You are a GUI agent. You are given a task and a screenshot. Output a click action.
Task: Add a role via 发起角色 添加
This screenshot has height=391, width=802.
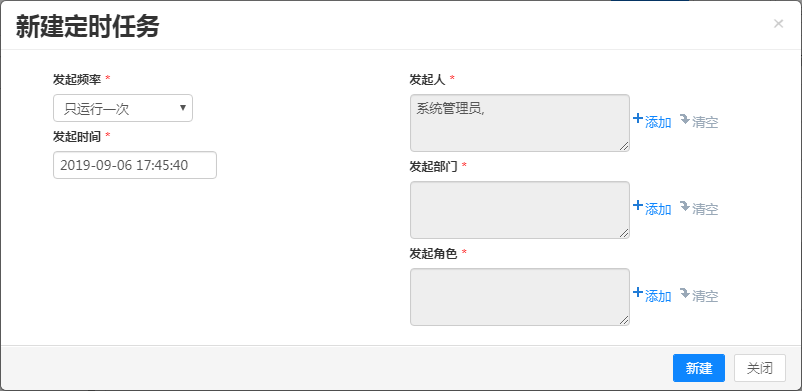652,296
